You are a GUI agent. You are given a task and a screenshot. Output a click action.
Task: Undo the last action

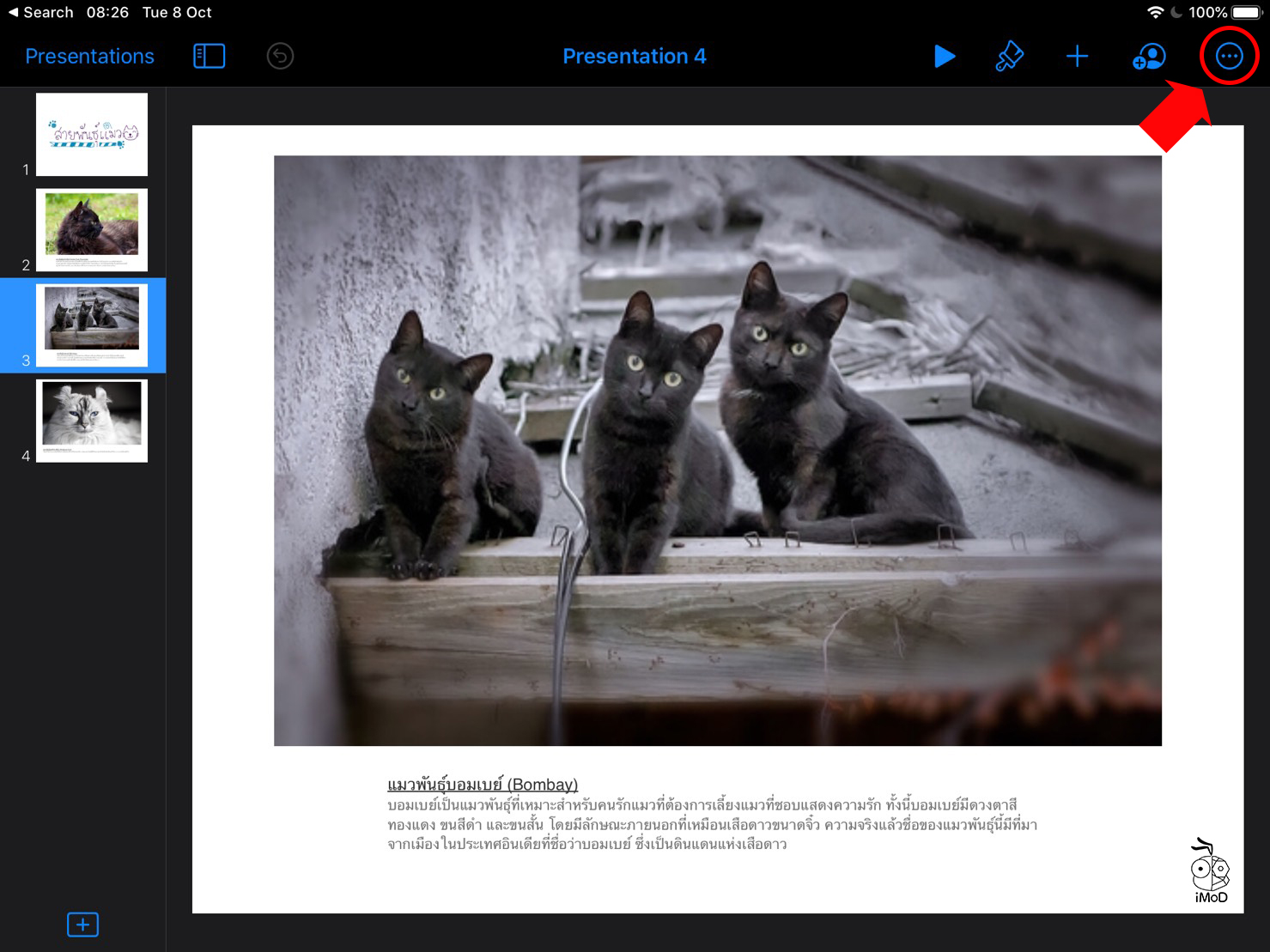280,57
